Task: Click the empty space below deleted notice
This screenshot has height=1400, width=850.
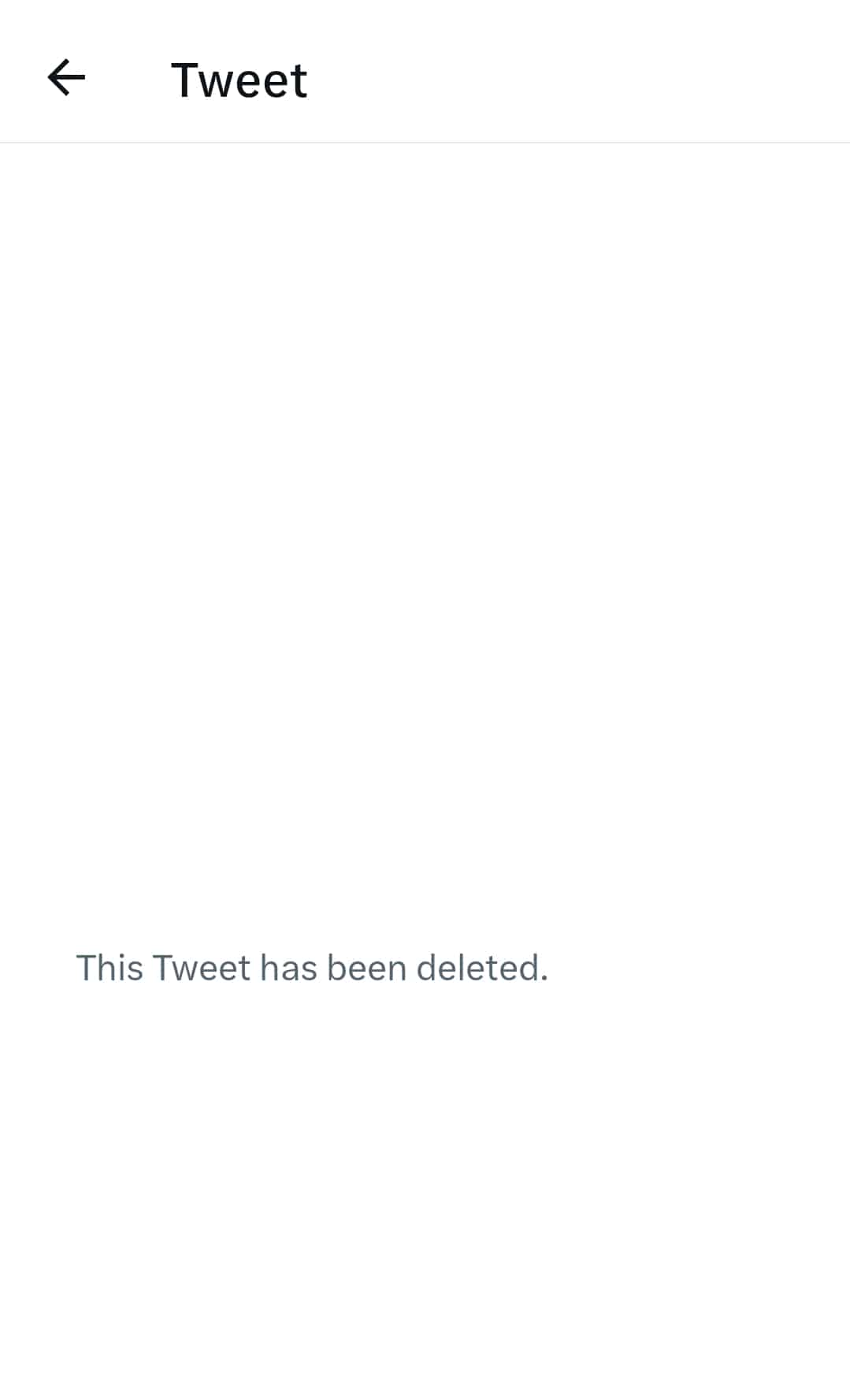Action: pyautogui.click(x=425, y=1193)
